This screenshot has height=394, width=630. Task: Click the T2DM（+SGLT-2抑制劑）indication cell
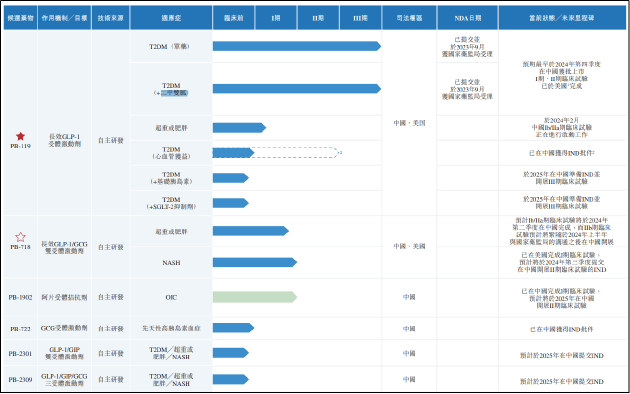pyautogui.click(x=171, y=203)
